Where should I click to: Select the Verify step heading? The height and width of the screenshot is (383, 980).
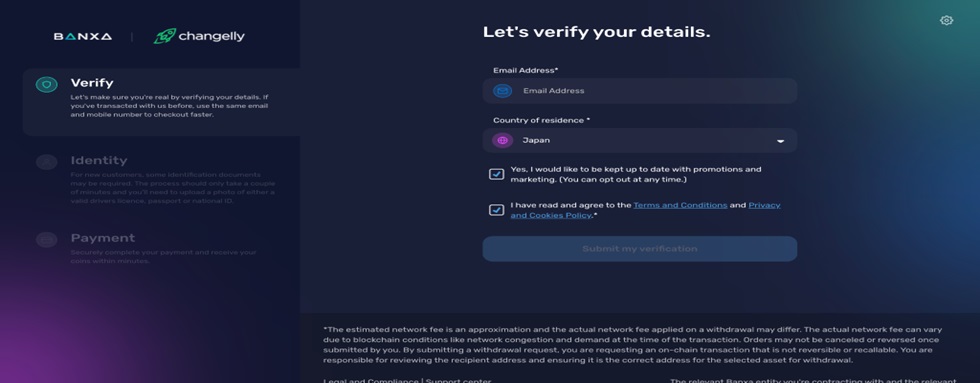[x=92, y=83]
